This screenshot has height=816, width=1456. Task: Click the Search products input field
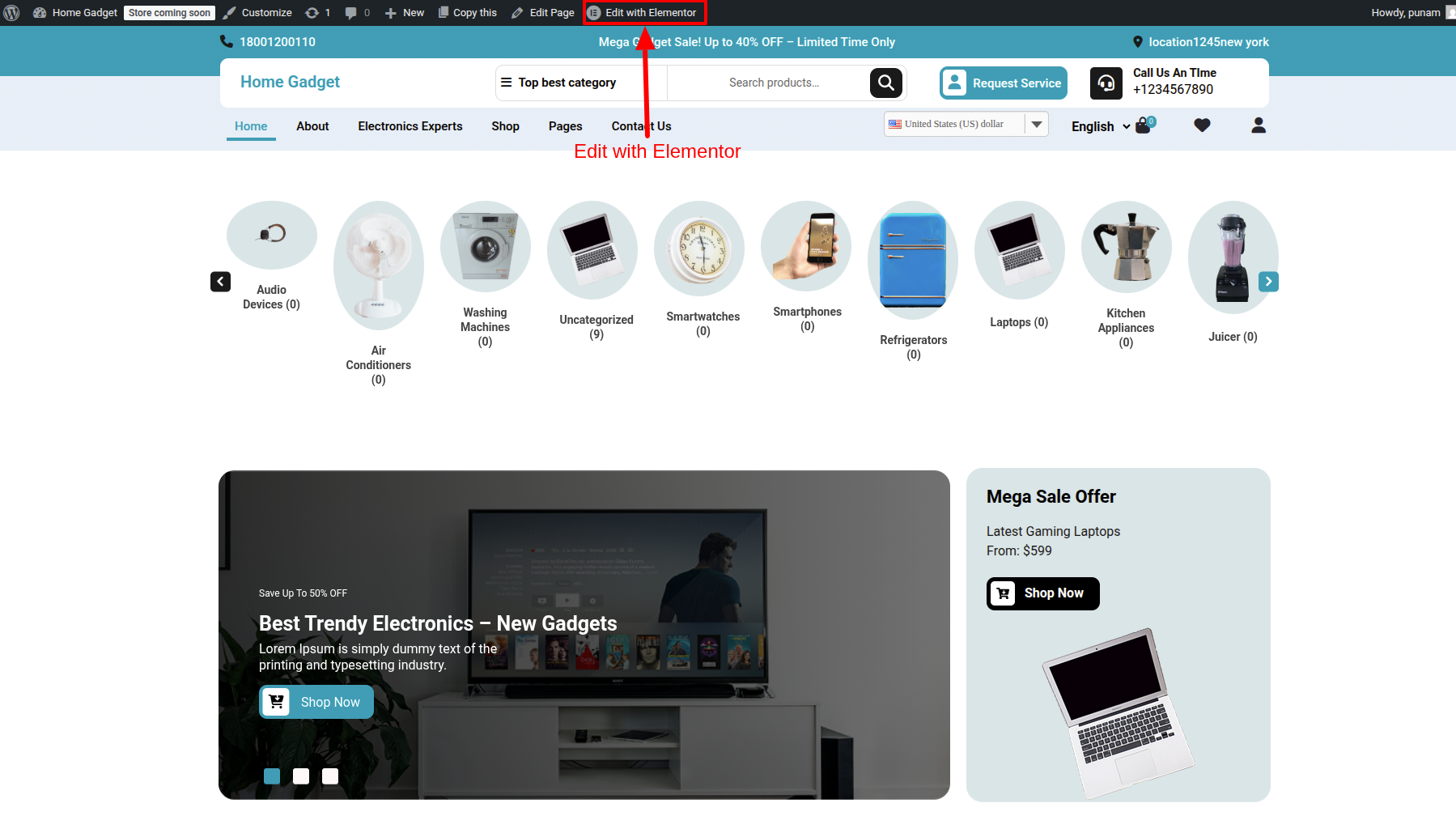point(773,83)
